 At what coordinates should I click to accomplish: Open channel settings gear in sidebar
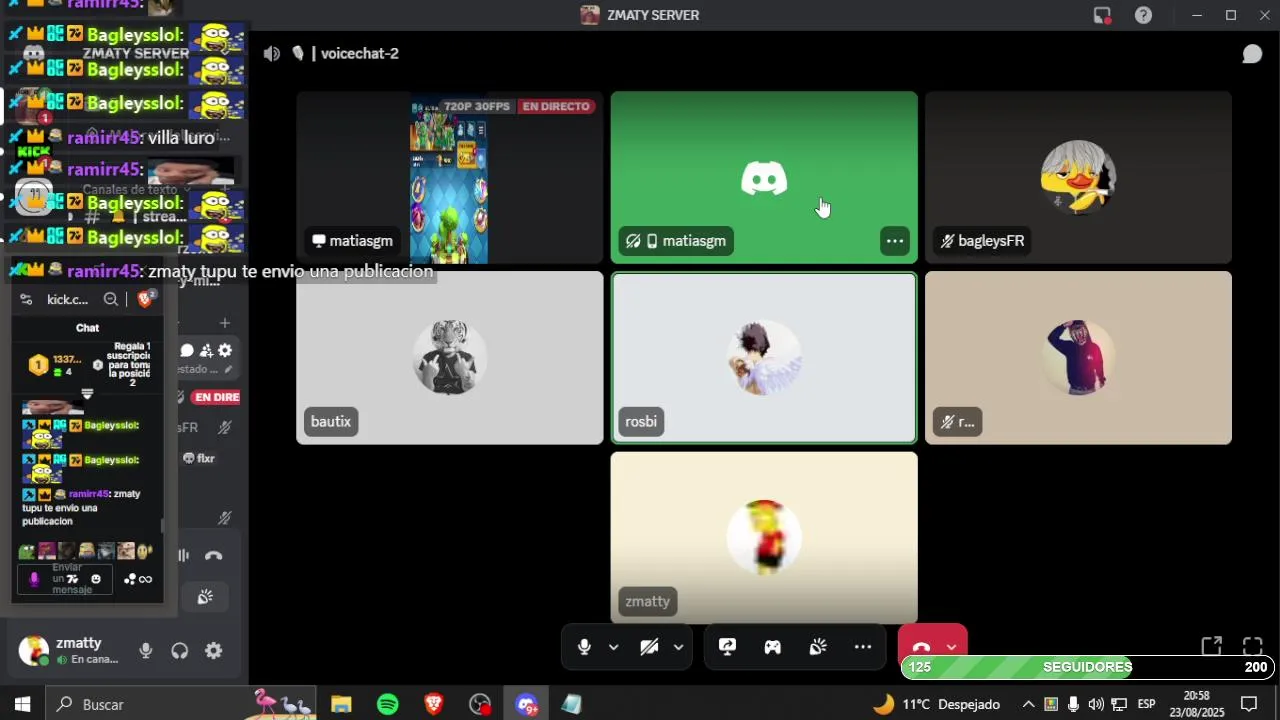click(225, 350)
